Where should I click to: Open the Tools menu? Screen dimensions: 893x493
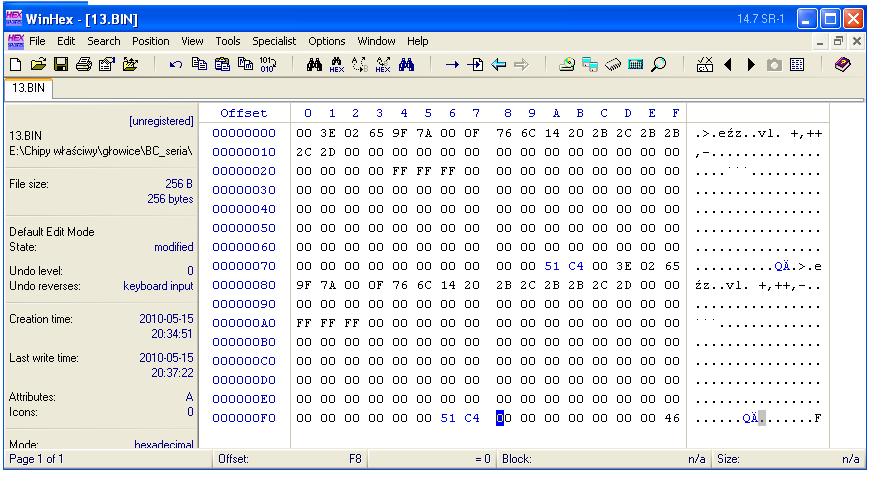pyautogui.click(x=228, y=41)
